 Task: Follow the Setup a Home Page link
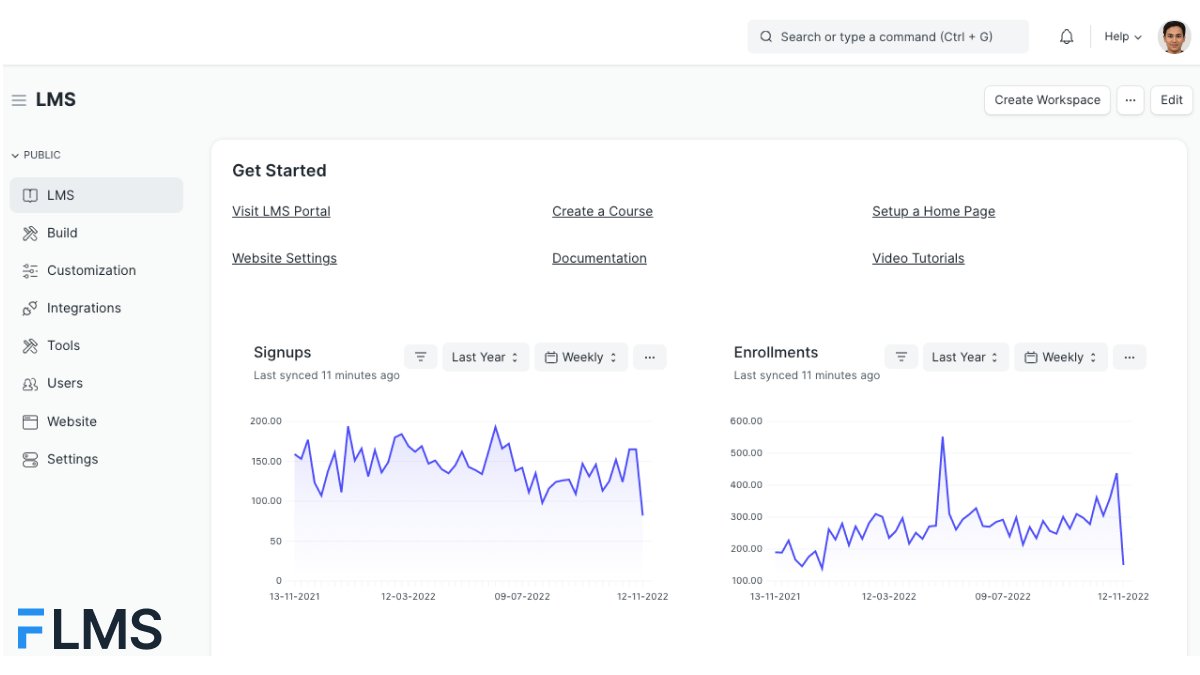click(x=933, y=211)
